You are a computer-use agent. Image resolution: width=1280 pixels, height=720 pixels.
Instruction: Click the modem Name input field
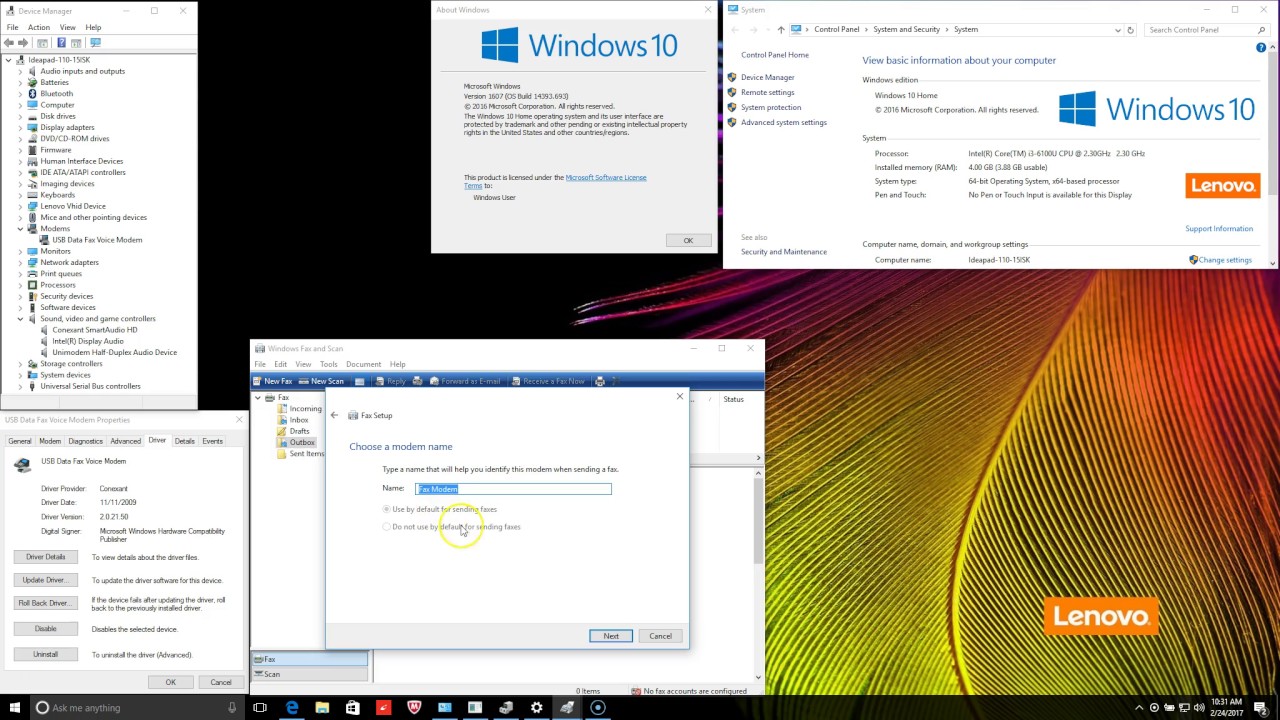[x=513, y=489]
